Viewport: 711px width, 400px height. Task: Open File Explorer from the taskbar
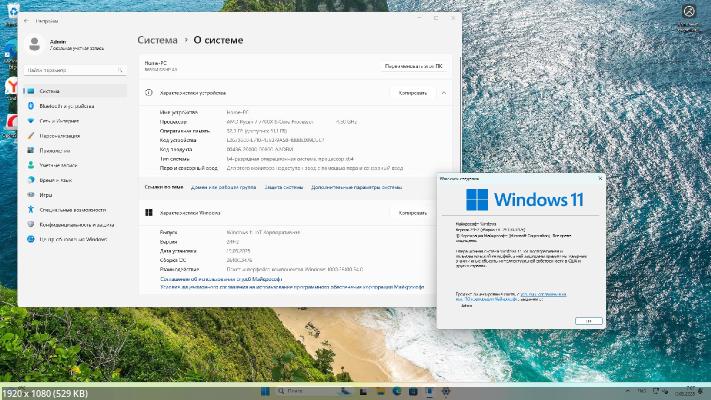click(380, 391)
